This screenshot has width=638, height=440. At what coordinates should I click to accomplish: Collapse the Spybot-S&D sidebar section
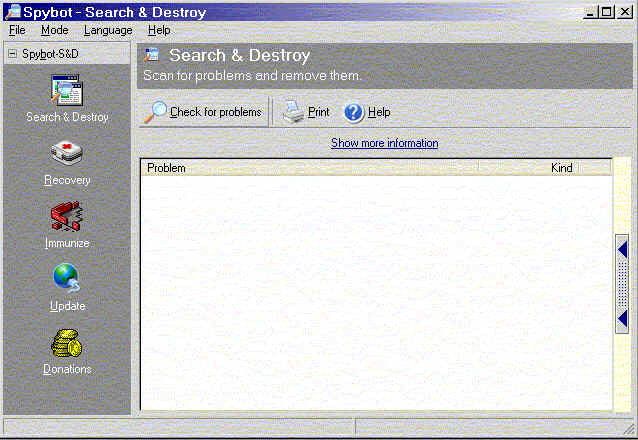tap(13, 53)
